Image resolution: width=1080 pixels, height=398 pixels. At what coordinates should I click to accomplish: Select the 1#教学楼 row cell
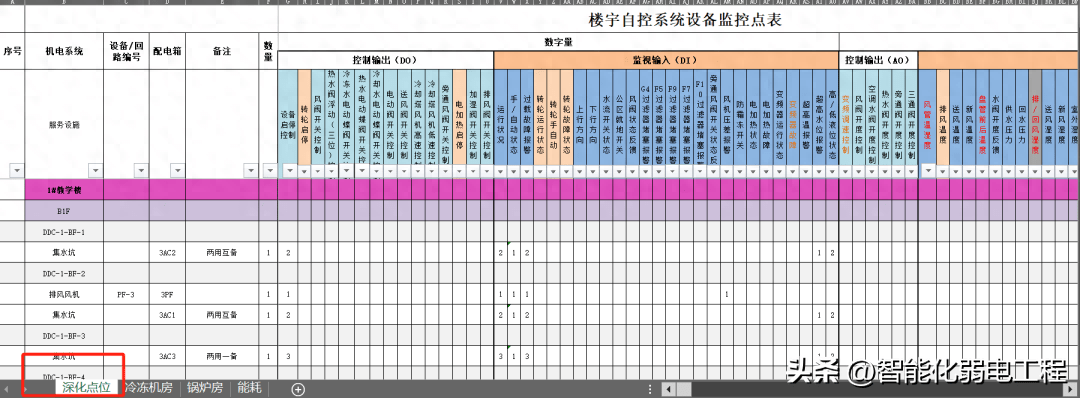(x=64, y=189)
